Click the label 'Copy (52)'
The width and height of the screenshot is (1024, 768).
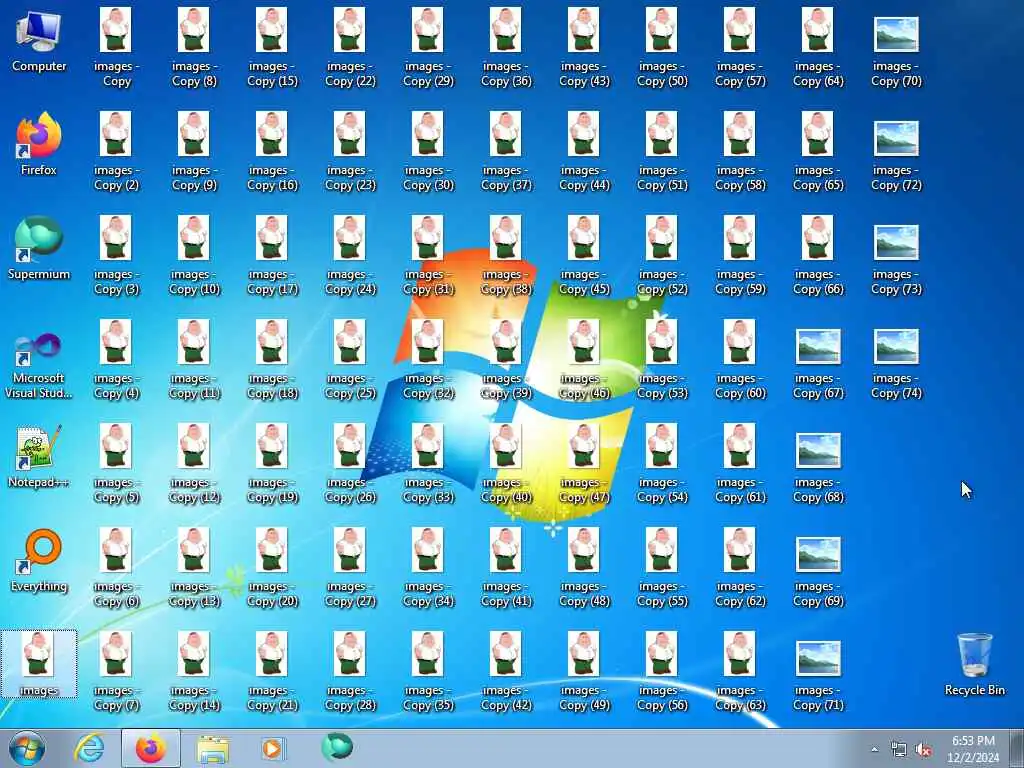(662, 289)
